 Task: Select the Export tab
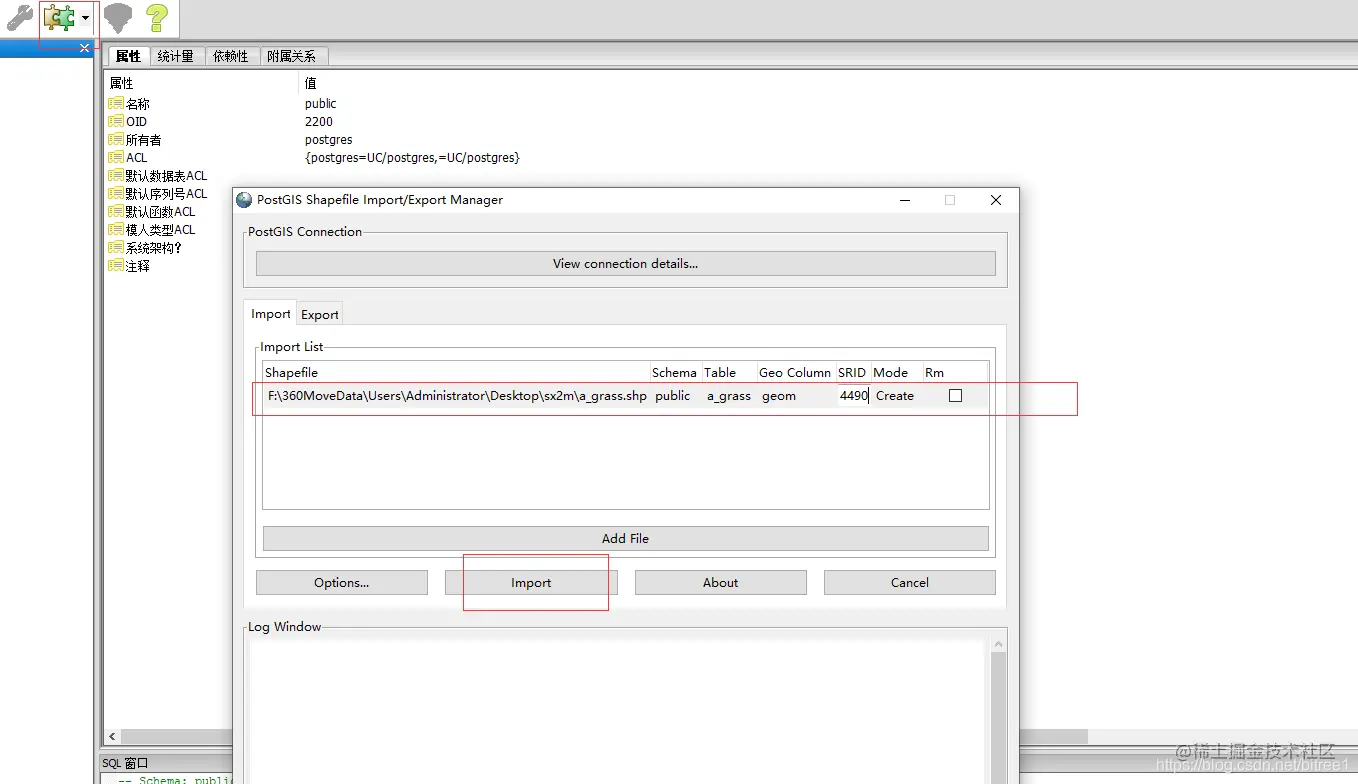pyautogui.click(x=320, y=314)
